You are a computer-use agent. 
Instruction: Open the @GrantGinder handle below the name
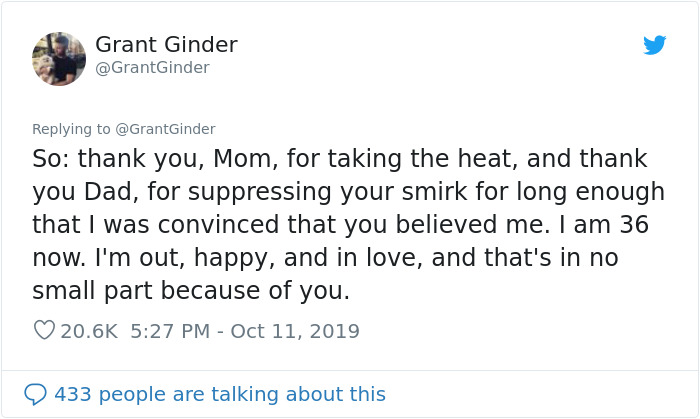[152, 68]
